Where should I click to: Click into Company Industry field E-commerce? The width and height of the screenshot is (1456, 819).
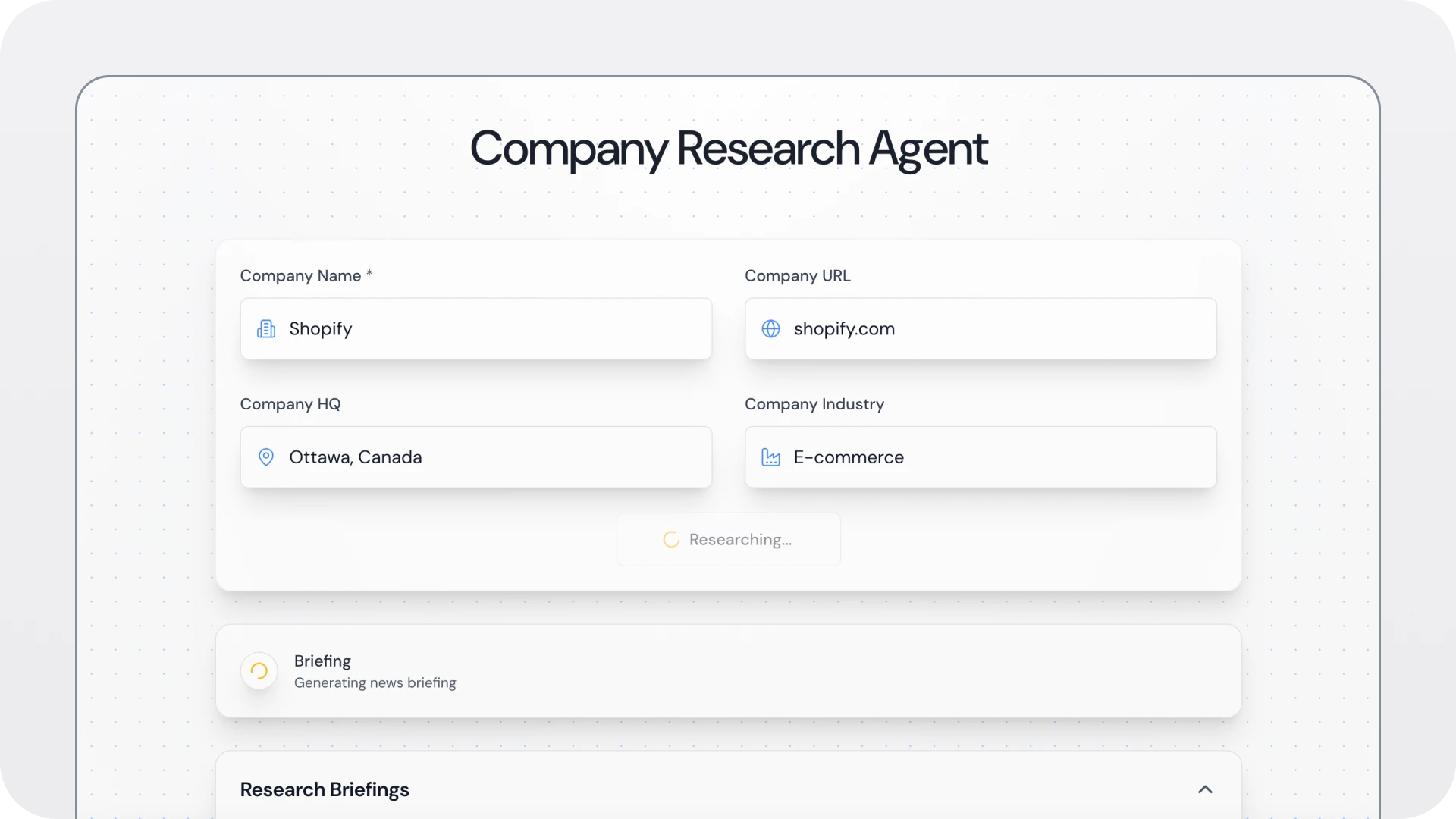[x=993, y=457]
